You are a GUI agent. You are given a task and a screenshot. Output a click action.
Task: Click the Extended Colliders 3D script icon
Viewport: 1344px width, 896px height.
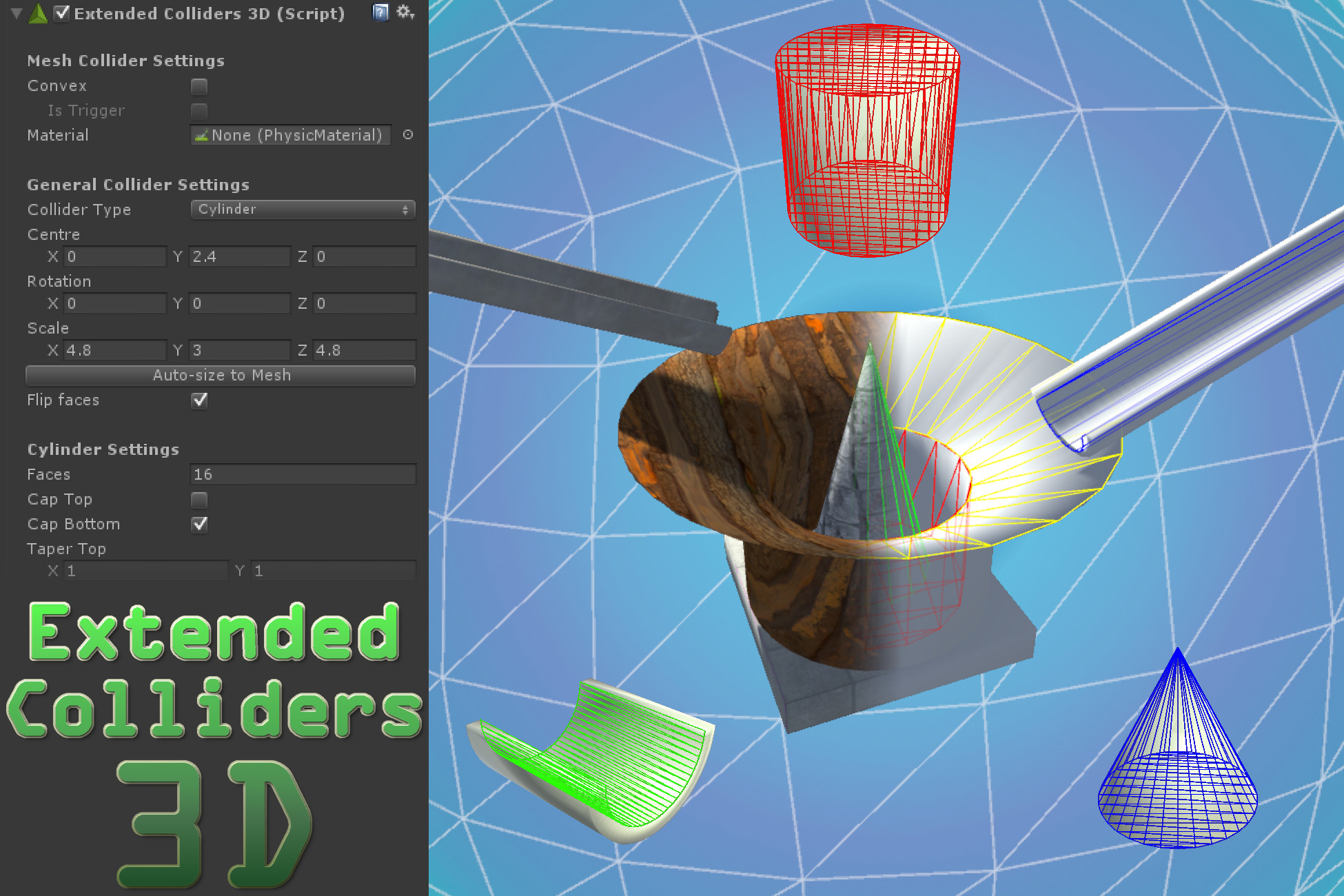39,14
